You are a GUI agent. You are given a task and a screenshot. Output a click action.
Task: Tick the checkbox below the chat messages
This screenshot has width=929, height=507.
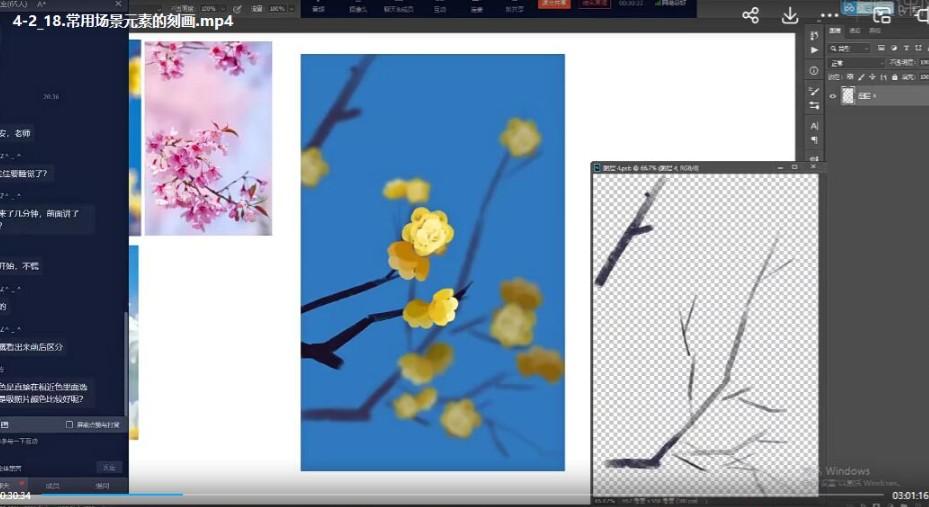coord(69,424)
